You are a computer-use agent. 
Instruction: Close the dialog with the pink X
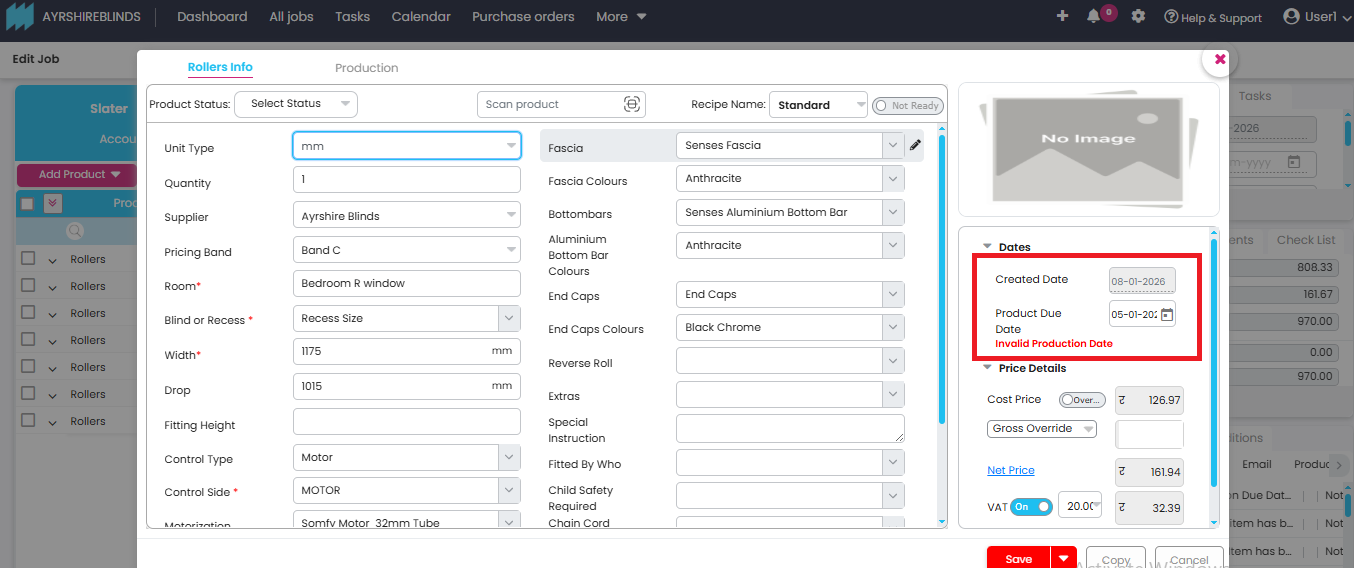1220,60
